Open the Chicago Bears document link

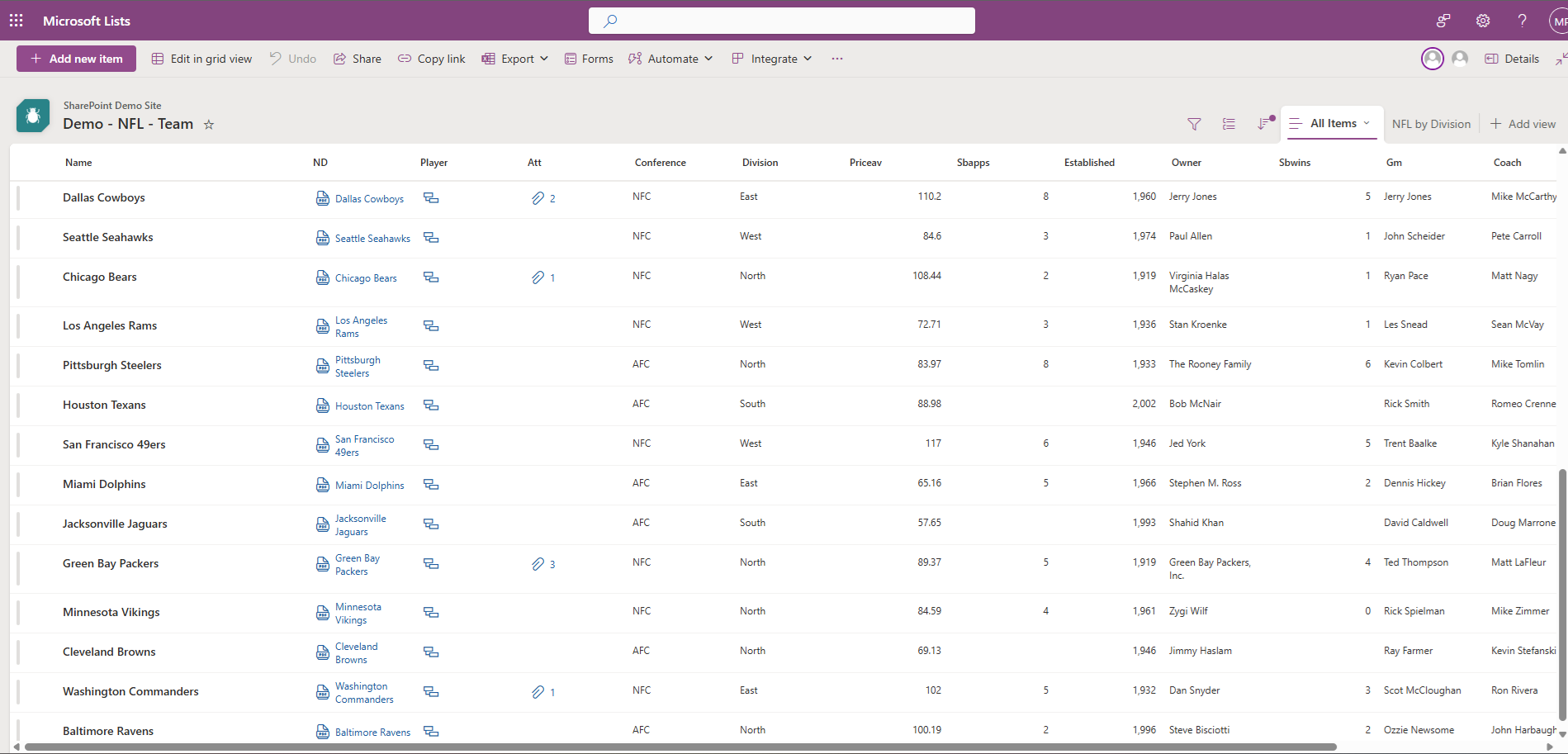coord(366,278)
